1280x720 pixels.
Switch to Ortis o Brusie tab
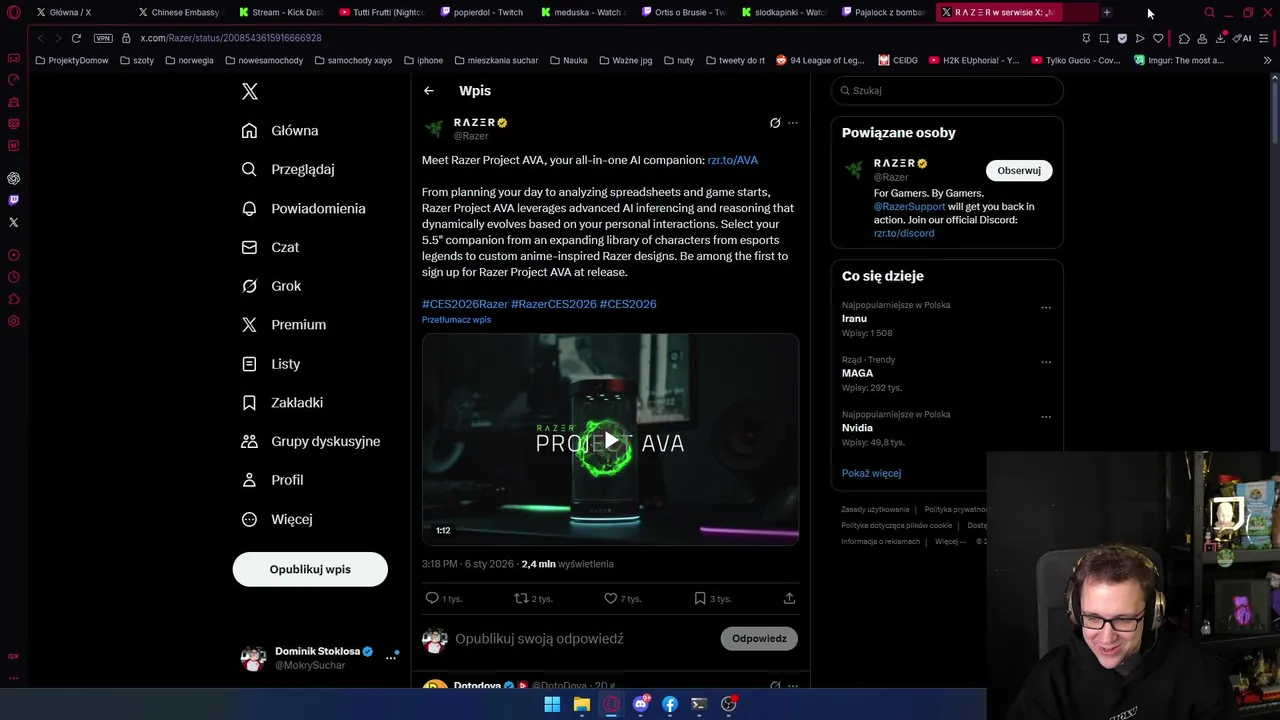[684, 12]
